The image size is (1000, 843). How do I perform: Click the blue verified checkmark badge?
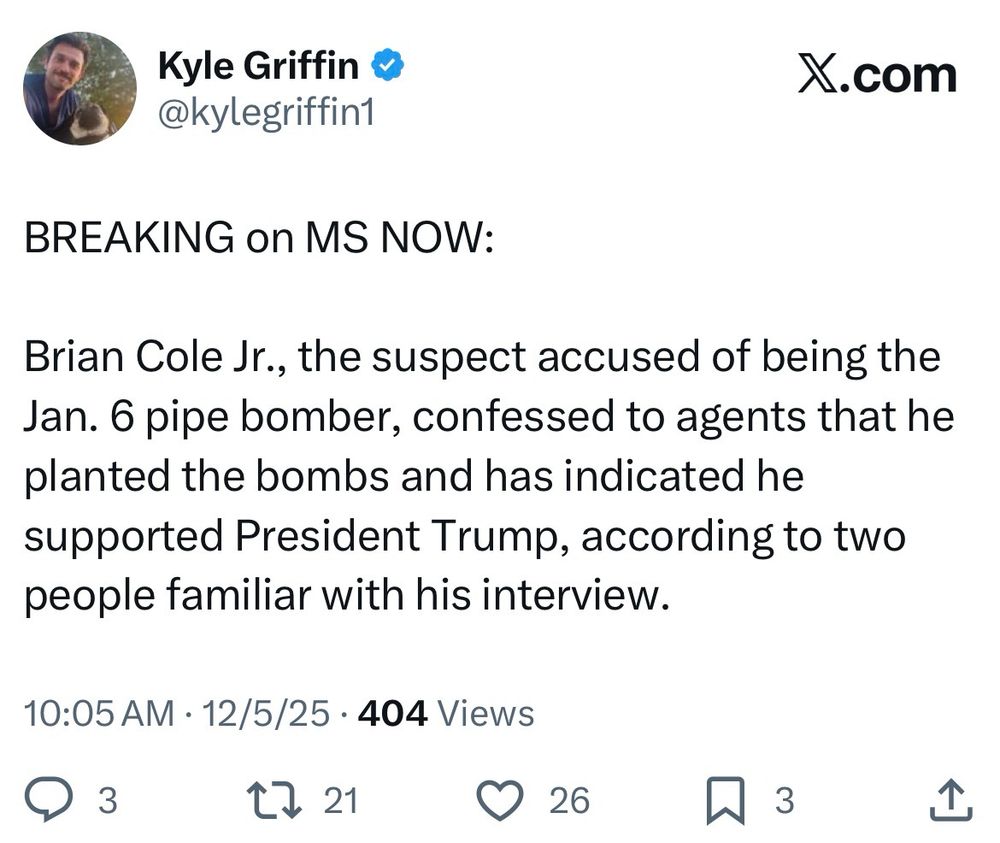pos(389,67)
